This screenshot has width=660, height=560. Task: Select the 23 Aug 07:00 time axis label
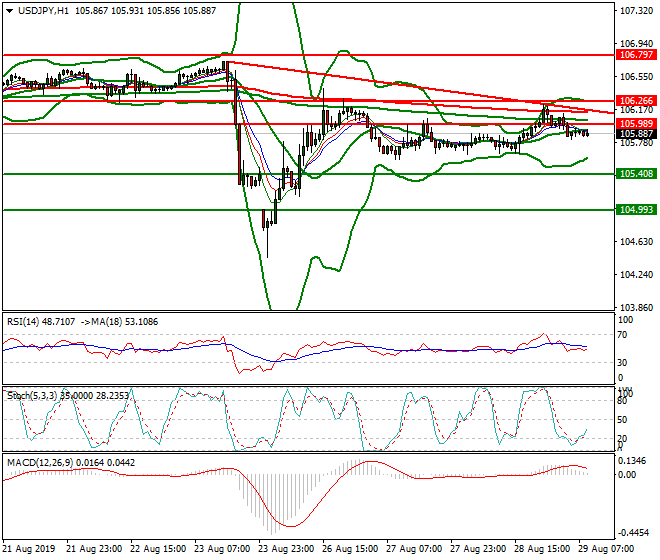[x=222, y=549]
